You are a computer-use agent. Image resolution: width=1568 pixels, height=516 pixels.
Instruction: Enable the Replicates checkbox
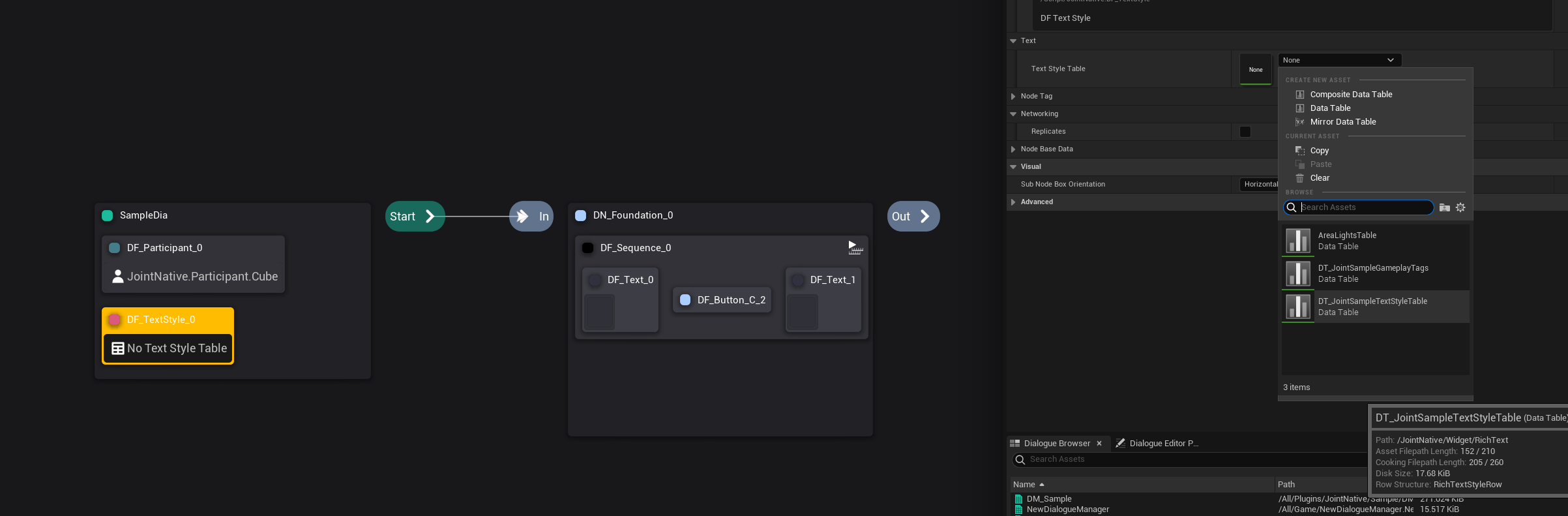(1245, 132)
